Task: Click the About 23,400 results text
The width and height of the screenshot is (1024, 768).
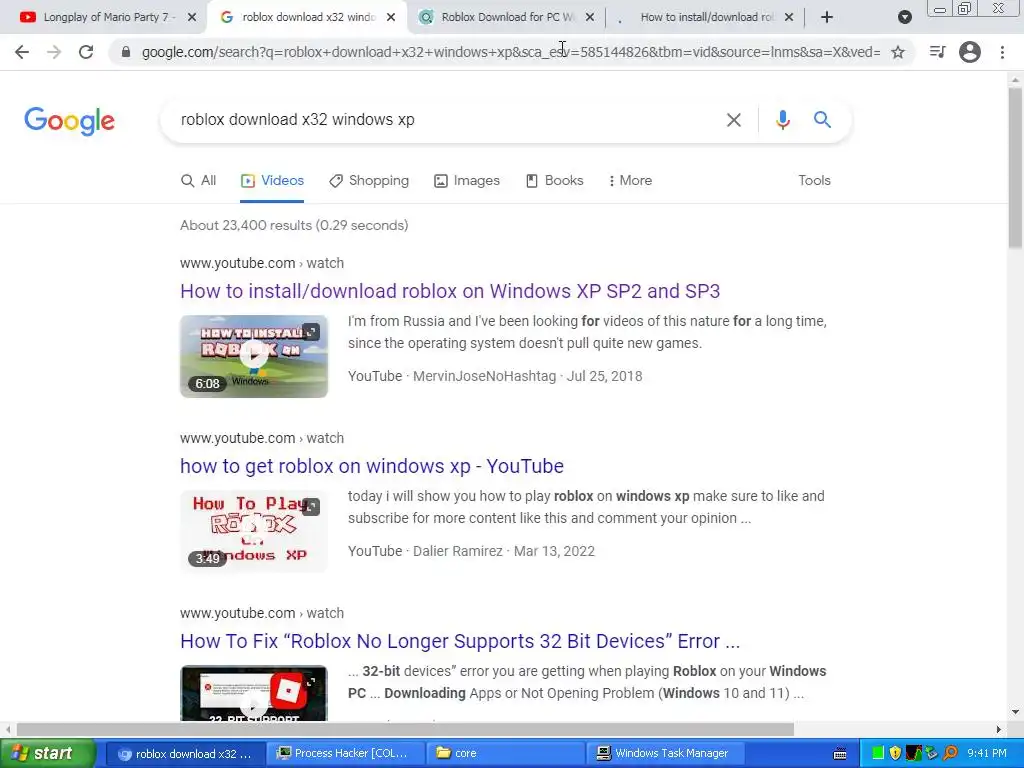Action: tap(294, 225)
